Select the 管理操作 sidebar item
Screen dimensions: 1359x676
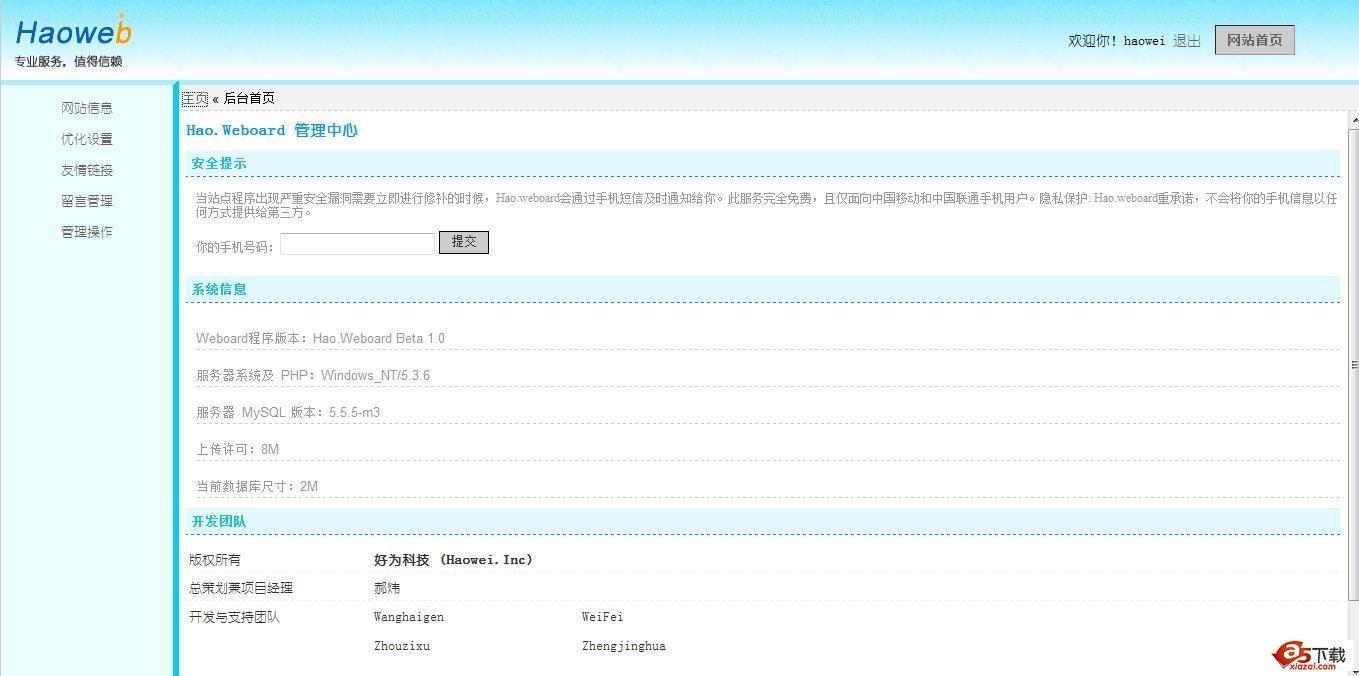(87, 232)
